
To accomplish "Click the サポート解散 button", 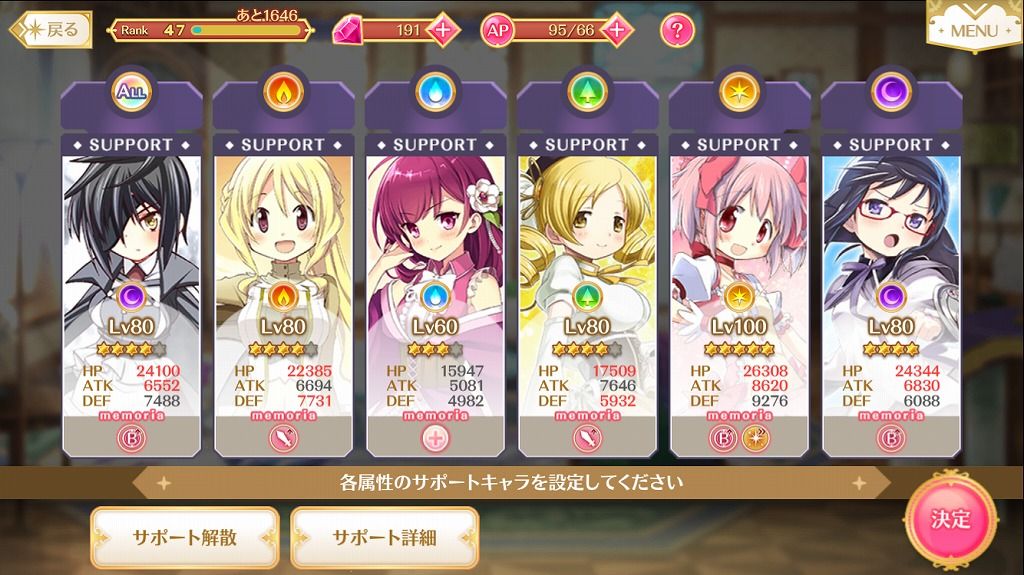I will (x=185, y=538).
